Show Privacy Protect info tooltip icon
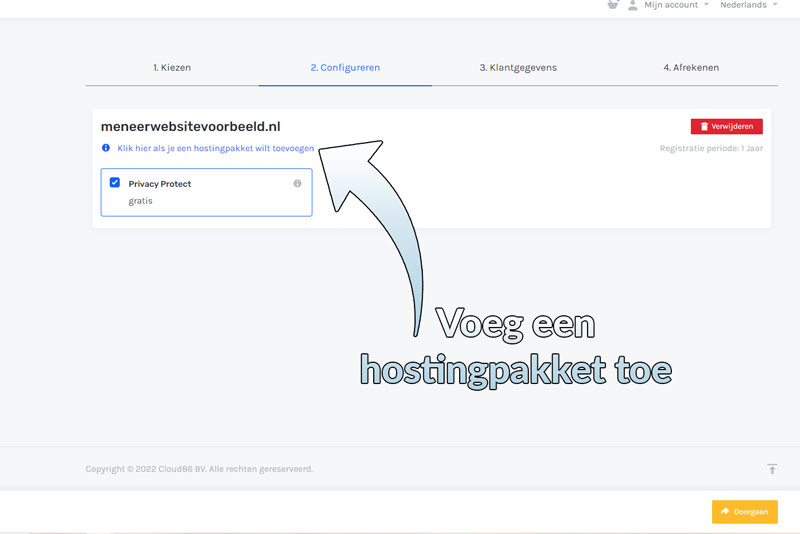800x534 pixels. [297, 183]
